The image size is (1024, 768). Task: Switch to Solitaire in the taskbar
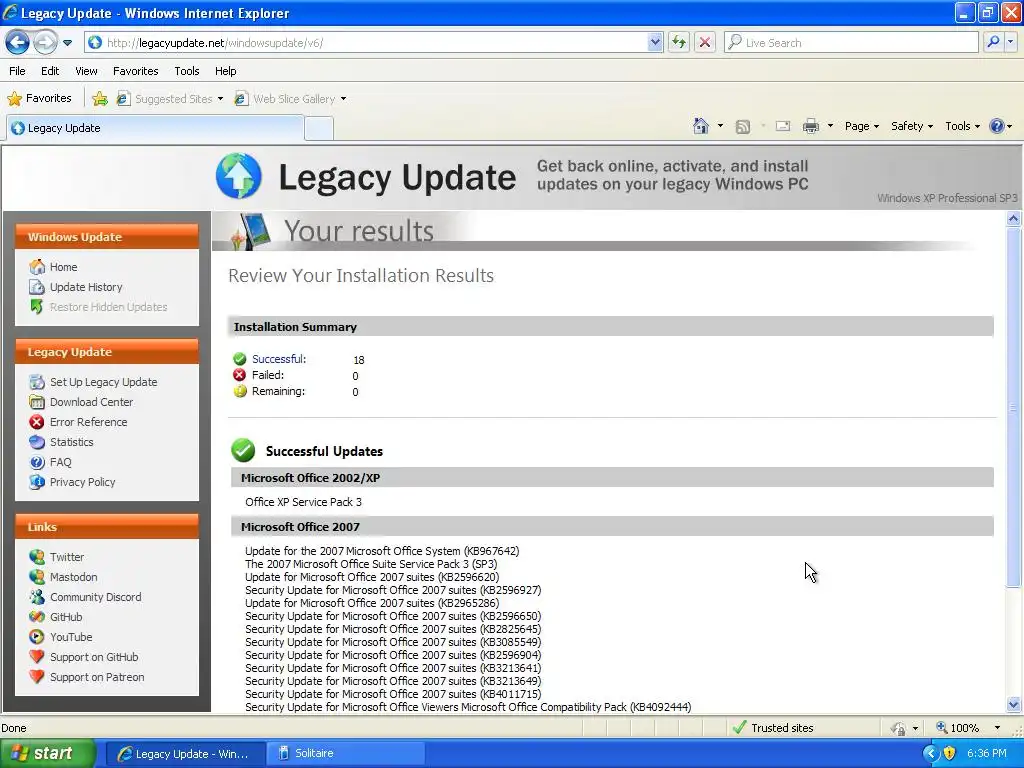(345, 754)
